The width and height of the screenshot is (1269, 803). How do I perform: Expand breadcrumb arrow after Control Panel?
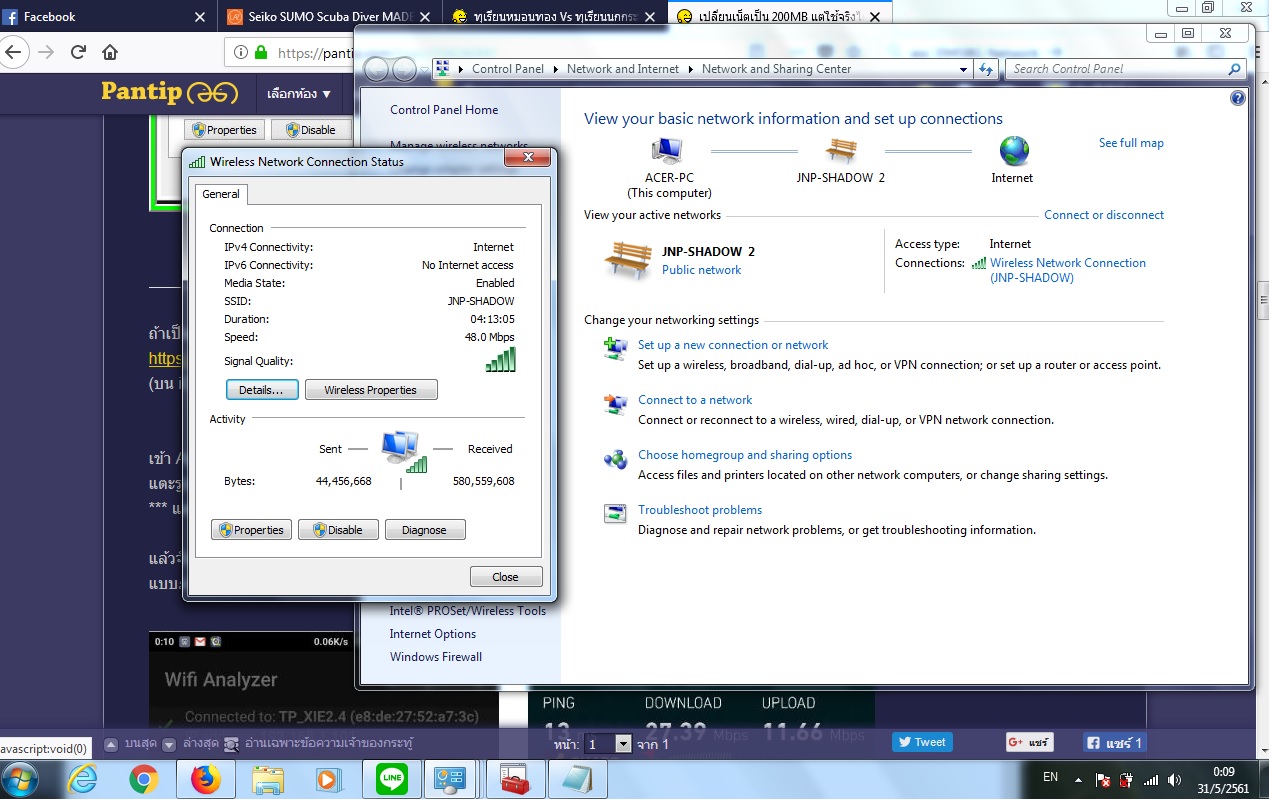pos(555,69)
